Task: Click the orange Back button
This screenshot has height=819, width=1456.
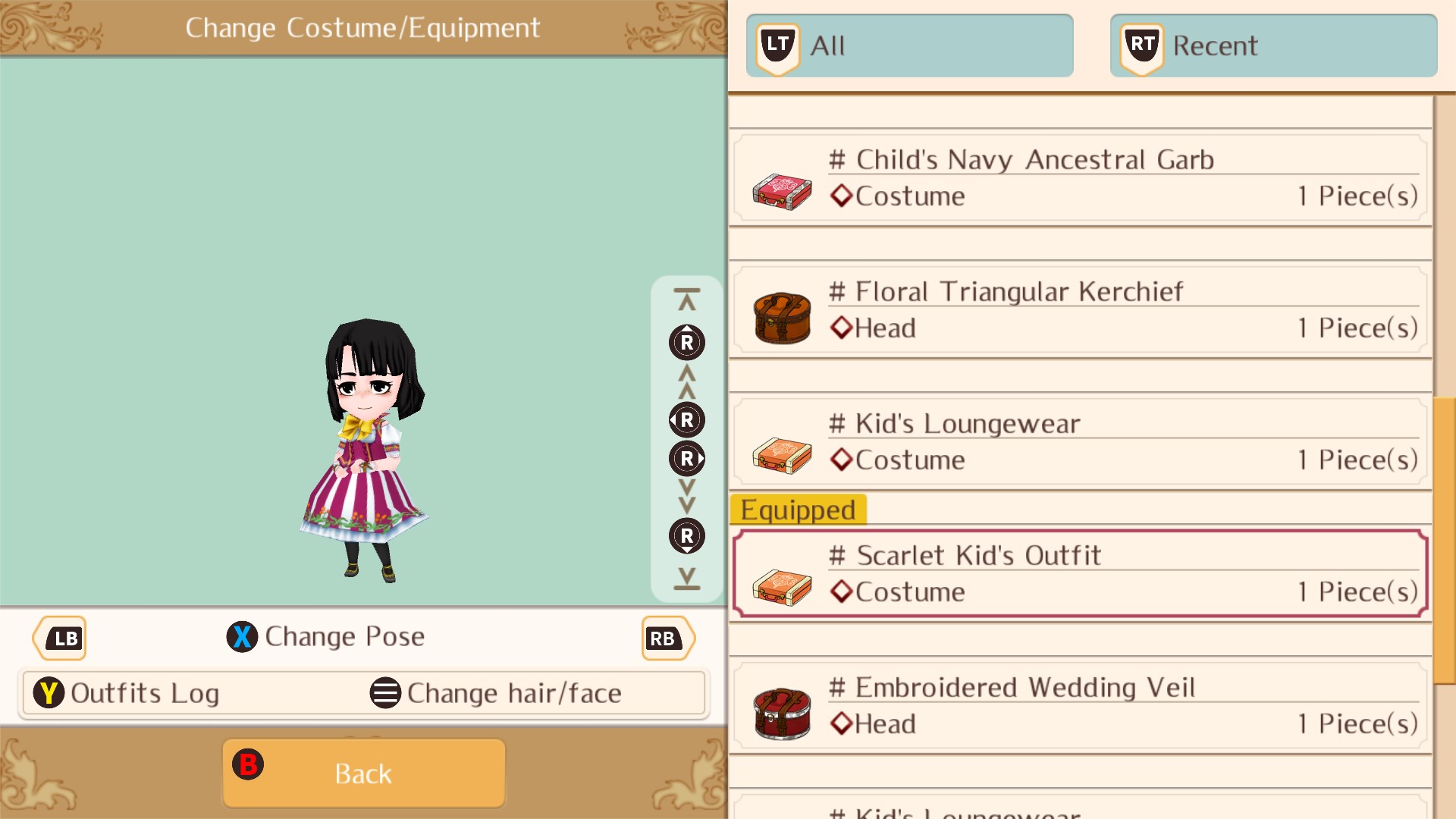Action: (364, 773)
